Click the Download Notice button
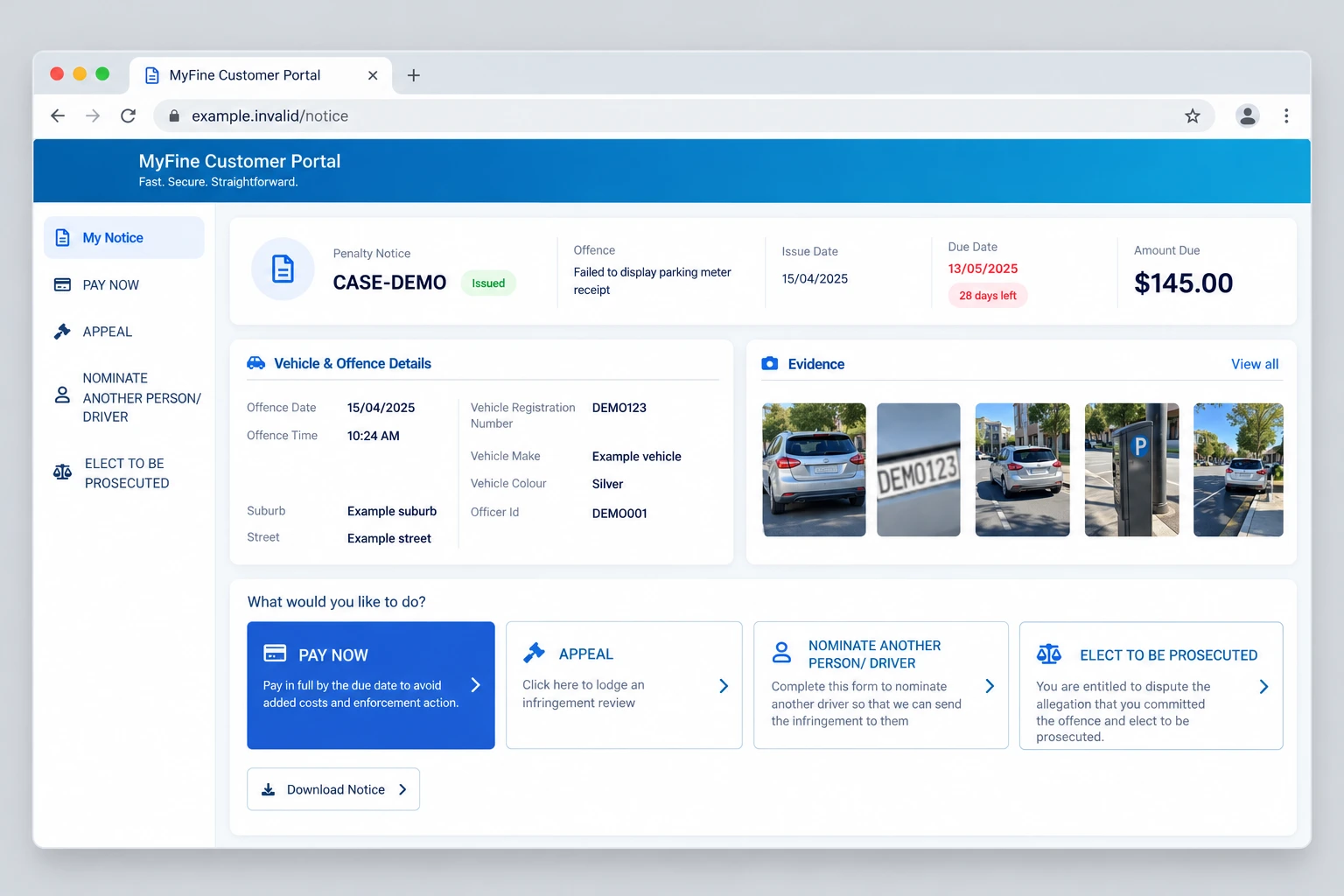The height and width of the screenshot is (896, 1344). (x=333, y=789)
